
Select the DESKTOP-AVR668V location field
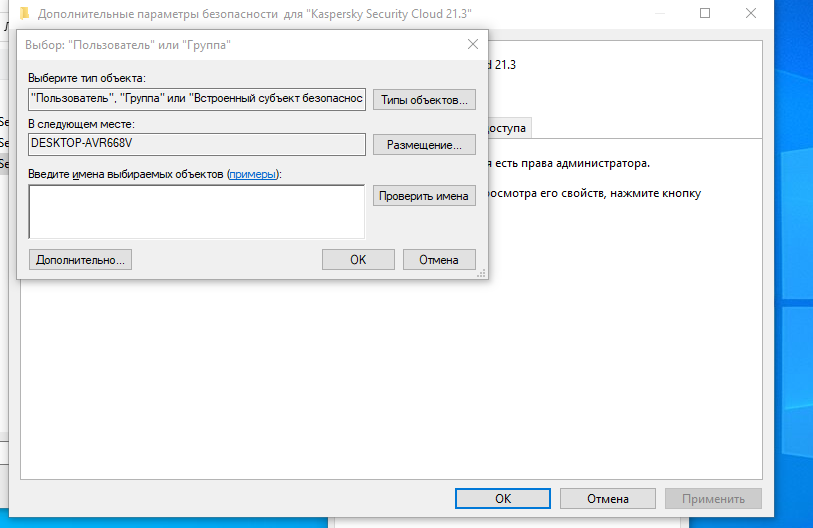click(x=197, y=144)
